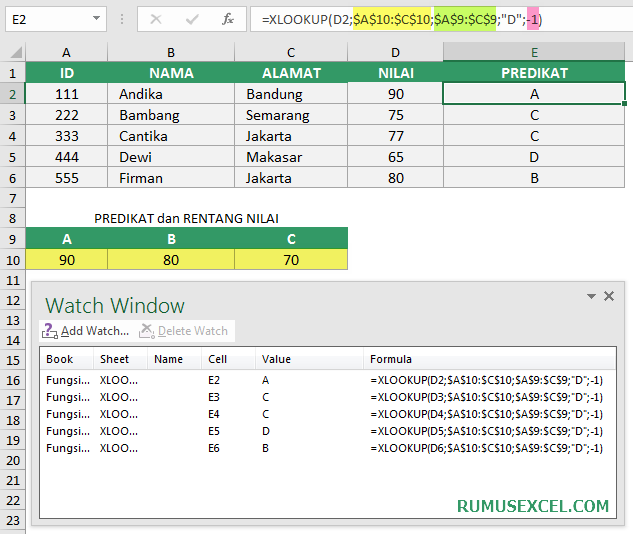Click the NAMA header cell
Image resolution: width=633 pixels, height=534 pixels.
(171, 73)
